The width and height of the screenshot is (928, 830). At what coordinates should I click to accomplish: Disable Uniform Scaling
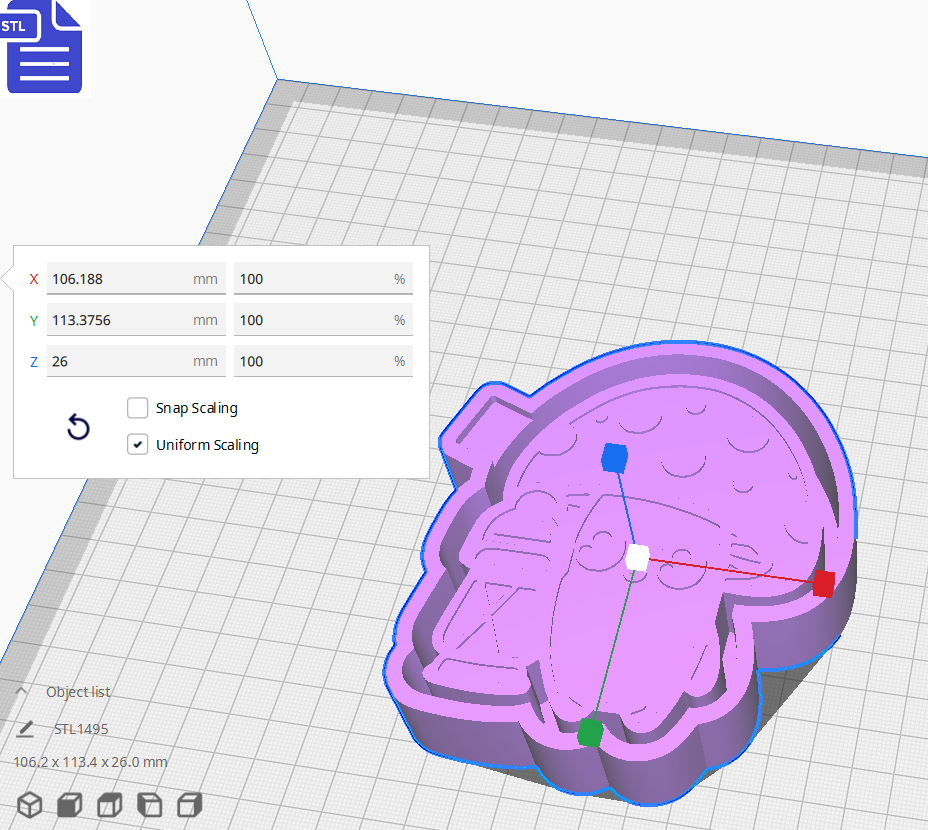(137, 444)
